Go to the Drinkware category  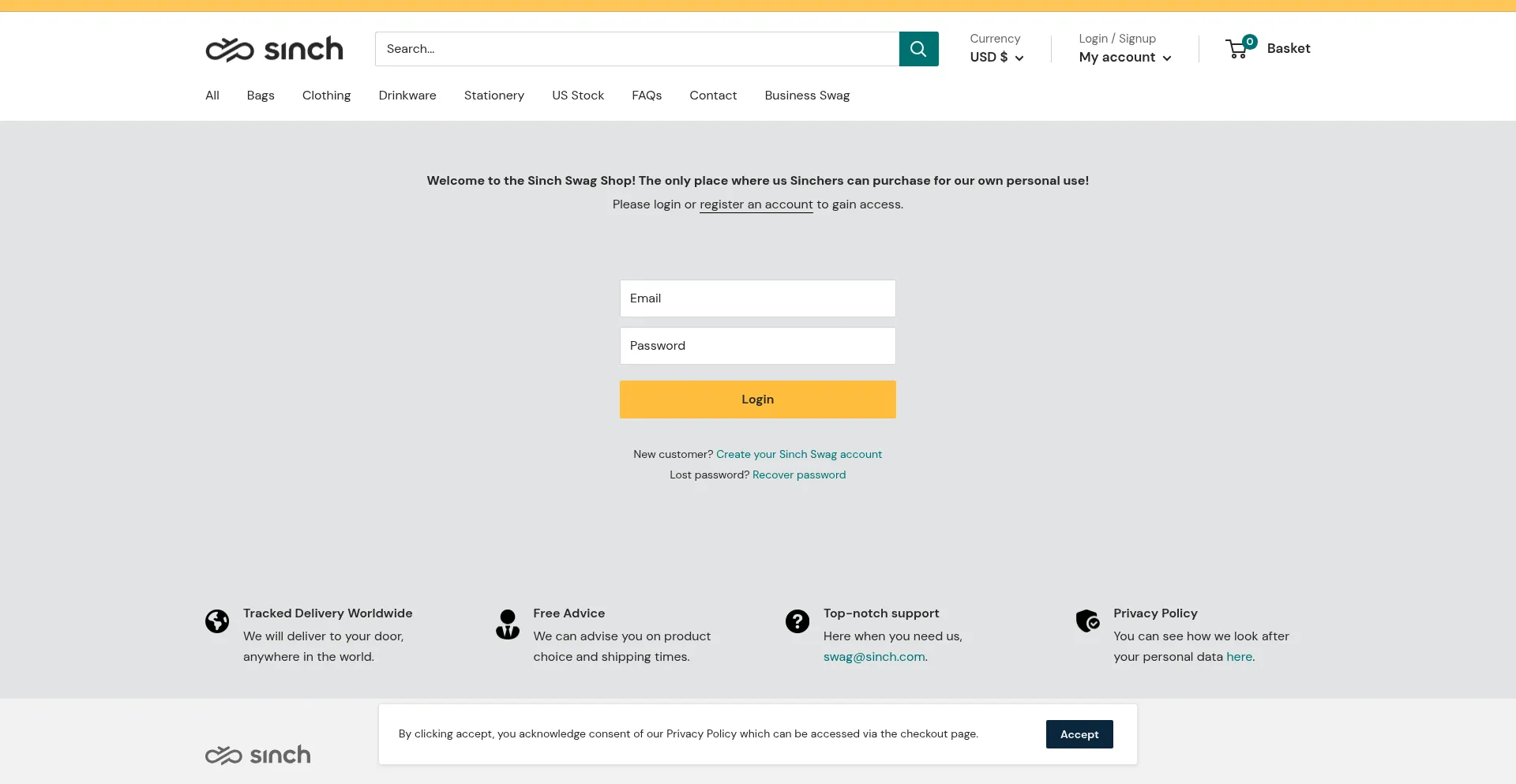[x=407, y=96]
